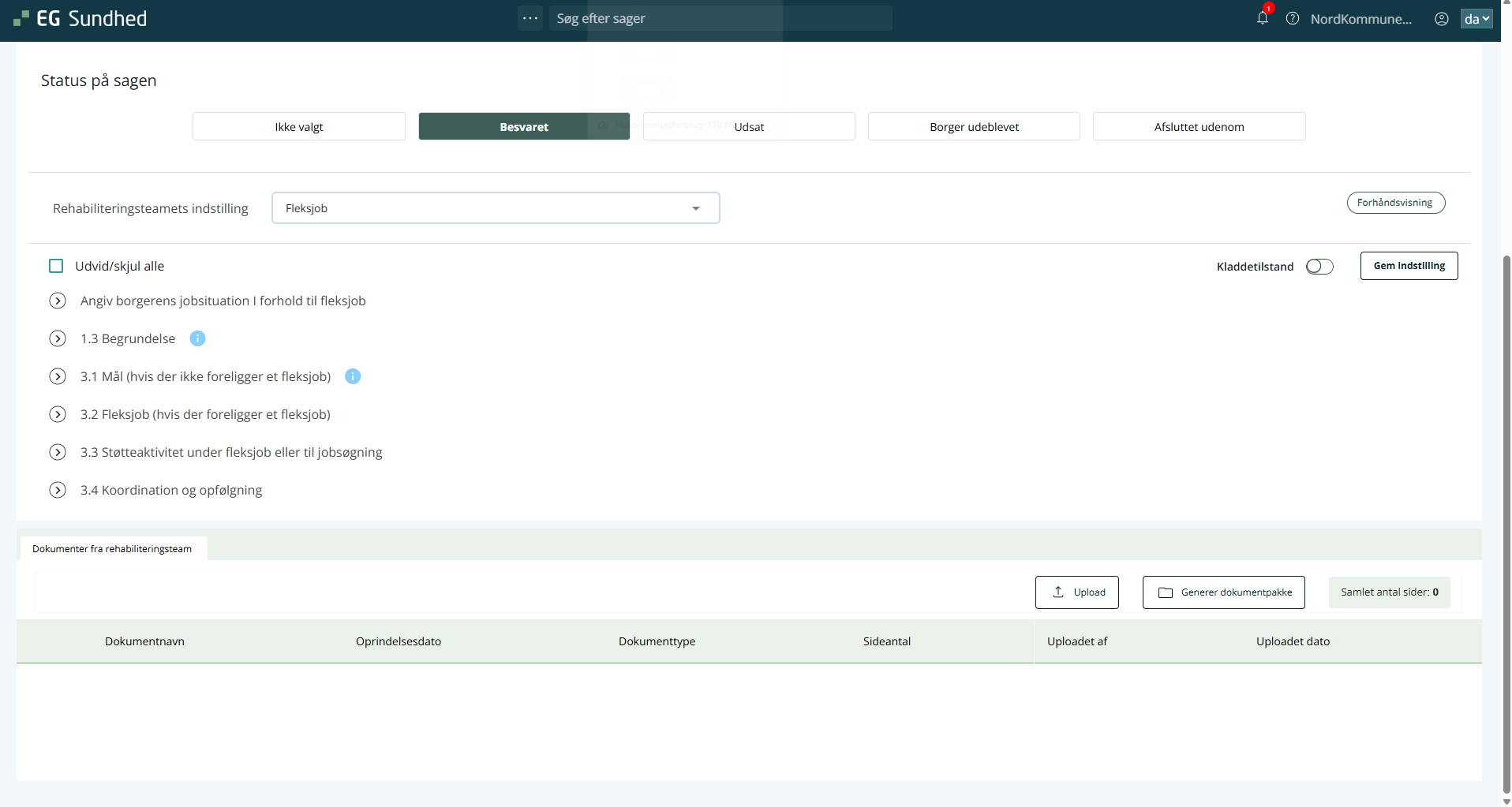Click the Gem indstilling button
This screenshot has width=1512, height=807.
(x=1409, y=266)
